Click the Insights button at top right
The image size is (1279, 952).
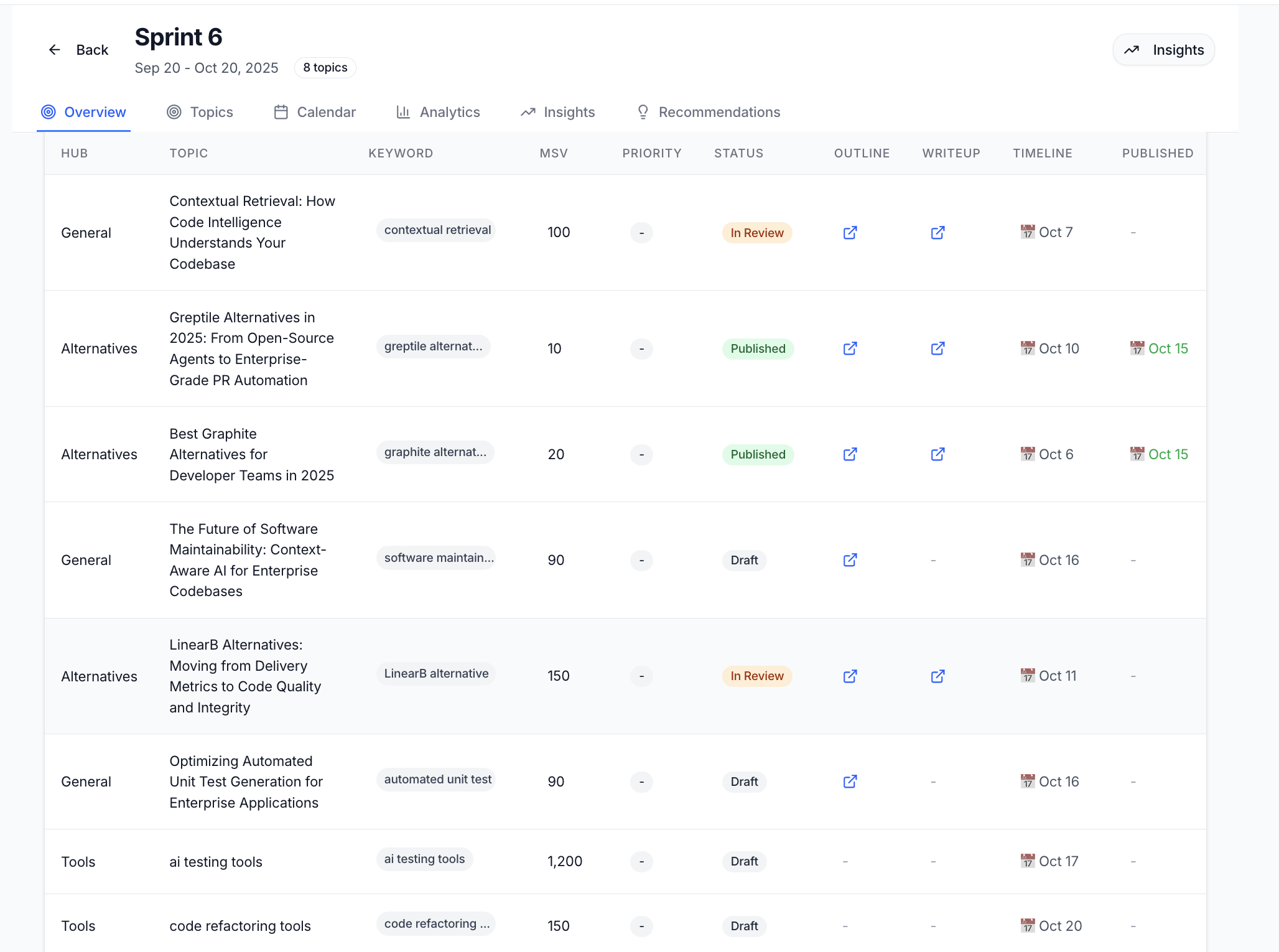click(1163, 49)
